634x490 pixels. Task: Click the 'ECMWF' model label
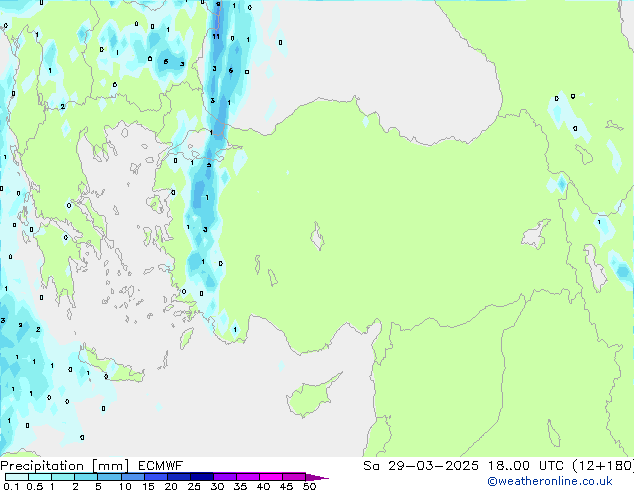click(x=161, y=466)
